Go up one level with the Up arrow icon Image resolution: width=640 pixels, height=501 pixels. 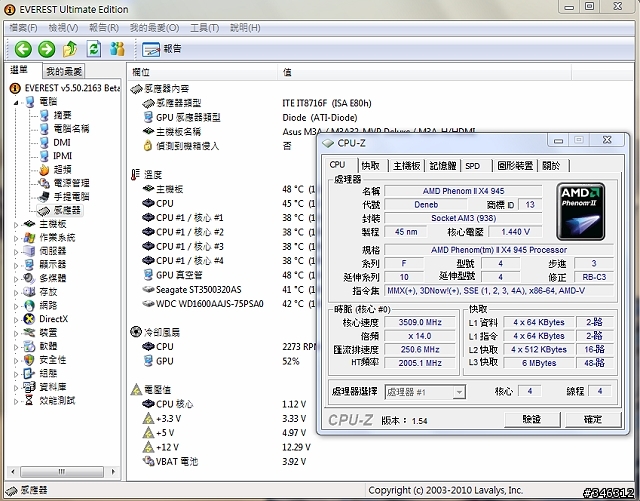point(70,49)
